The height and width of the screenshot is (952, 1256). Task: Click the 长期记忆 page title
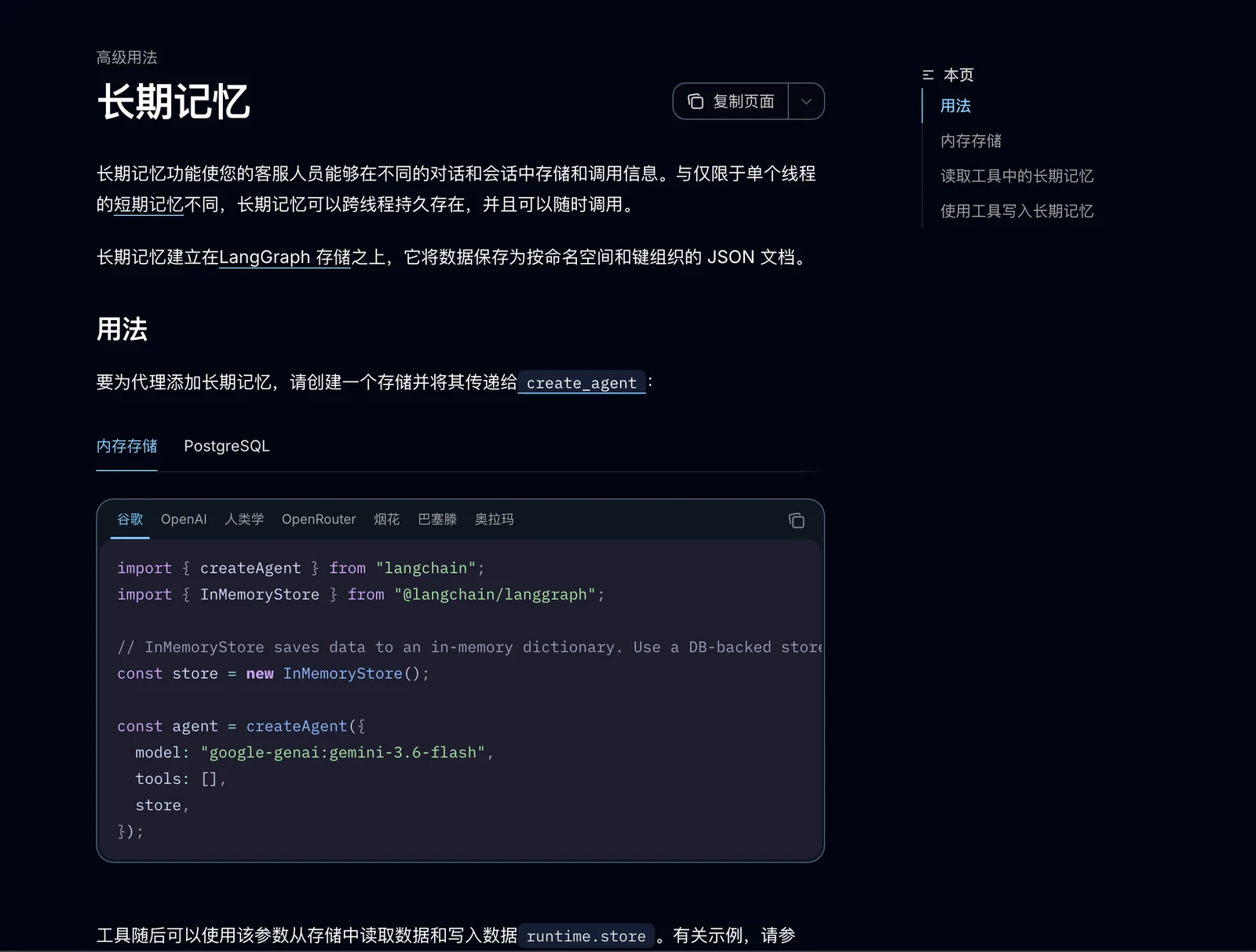click(173, 102)
